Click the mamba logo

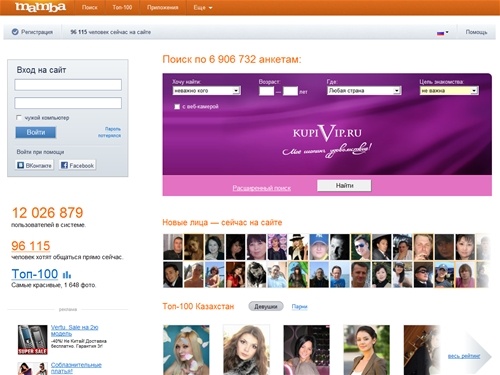(40, 7)
